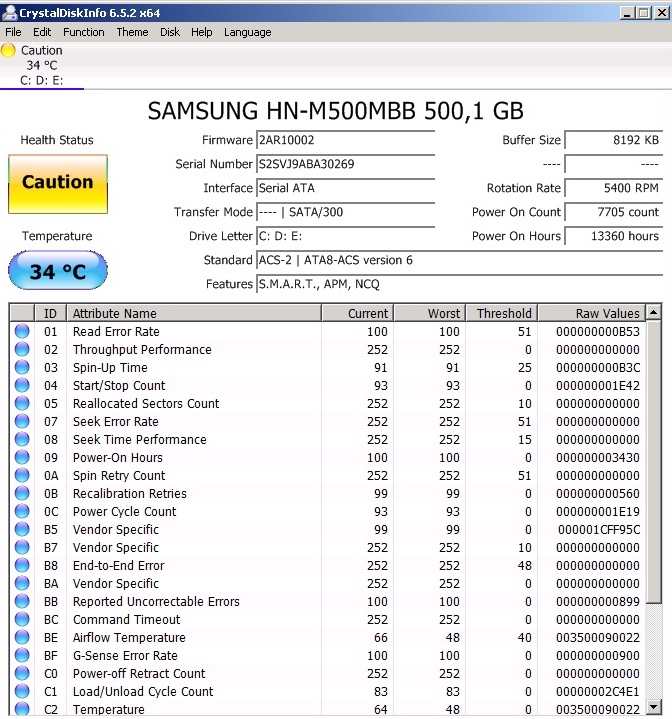
Task: Click the Features field S.M.A.R.T., APM, NCQ
Action: coord(459,284)
